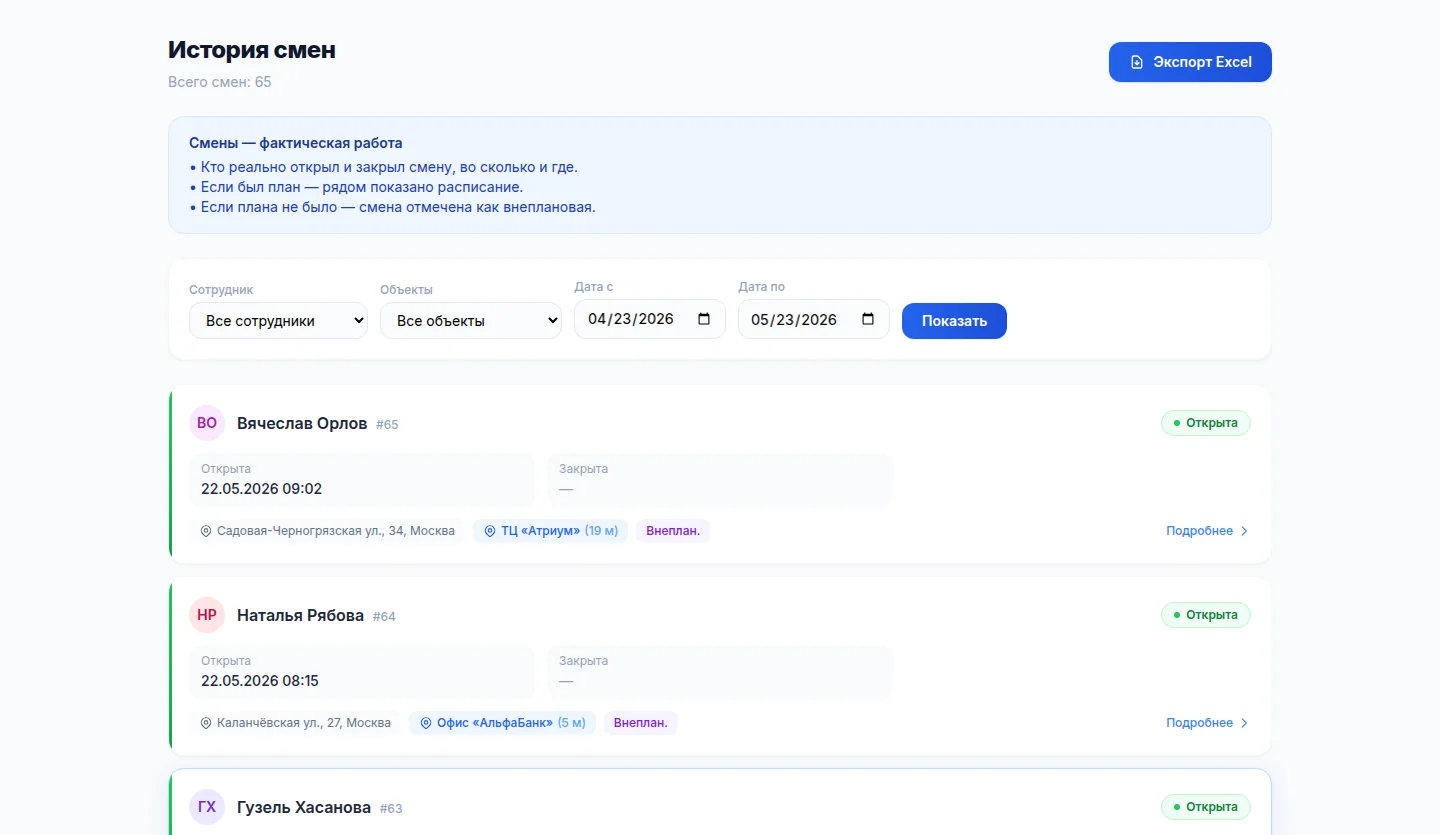The height and width of the screenshot is (835, 1440).
Task: Click the НР avatar of Наталья Рябова
Action: (x=207, y=615)
